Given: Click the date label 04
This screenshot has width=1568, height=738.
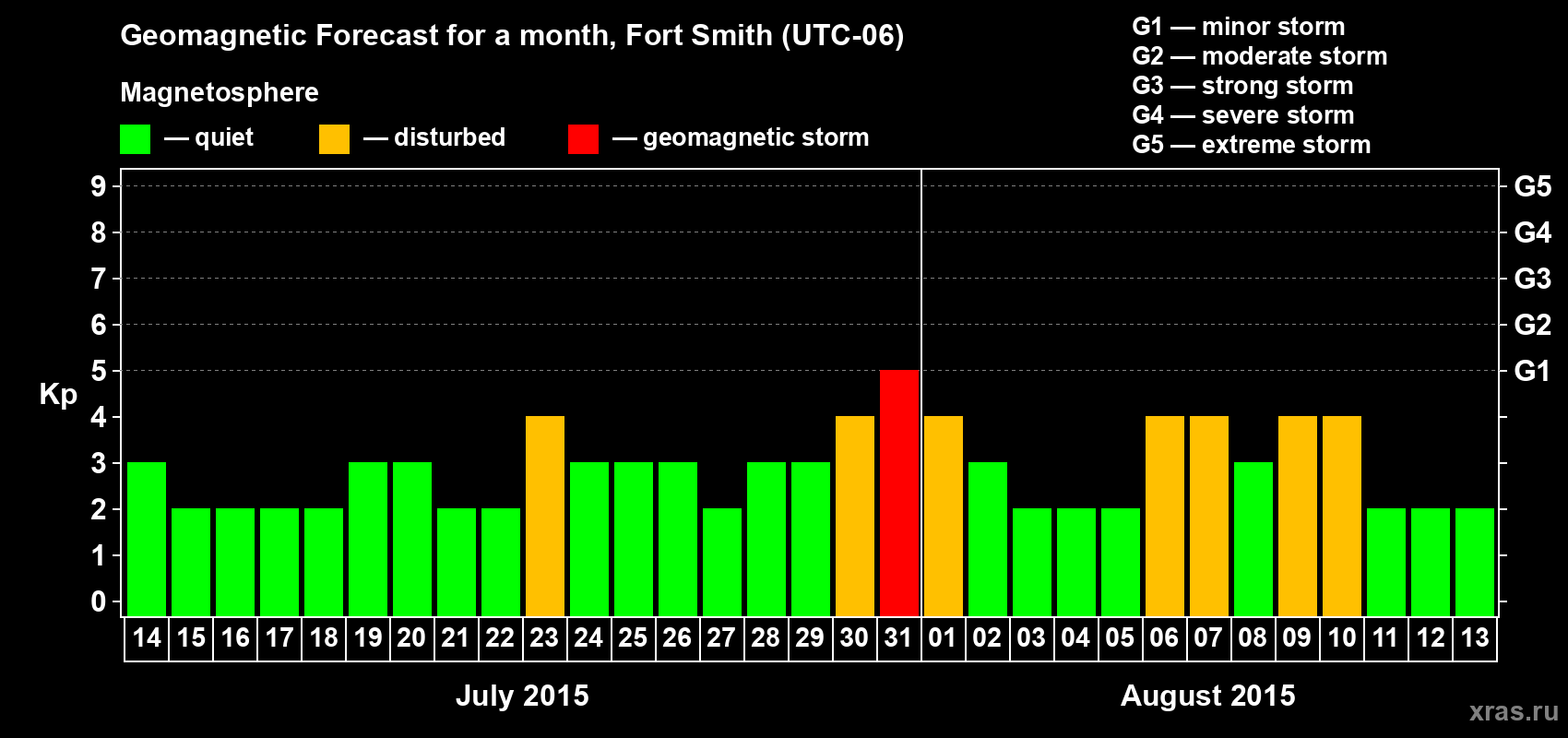Looking at the screenshot, I should tap(1075, 637).
